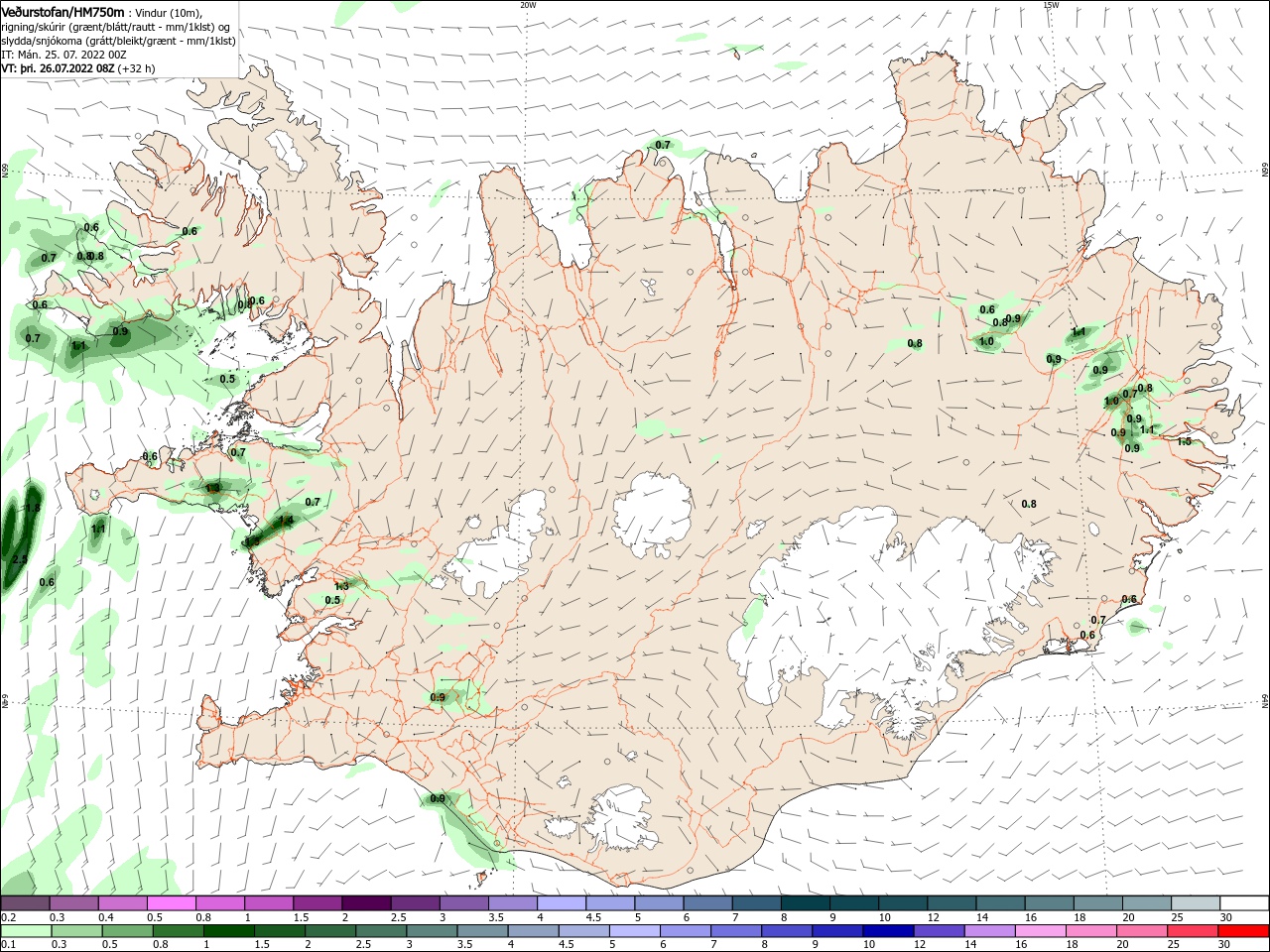This screenshot has width=1270, height=952.
Task: Pick the white 30 swatch in the upper legend
Action: (1244, 903)
